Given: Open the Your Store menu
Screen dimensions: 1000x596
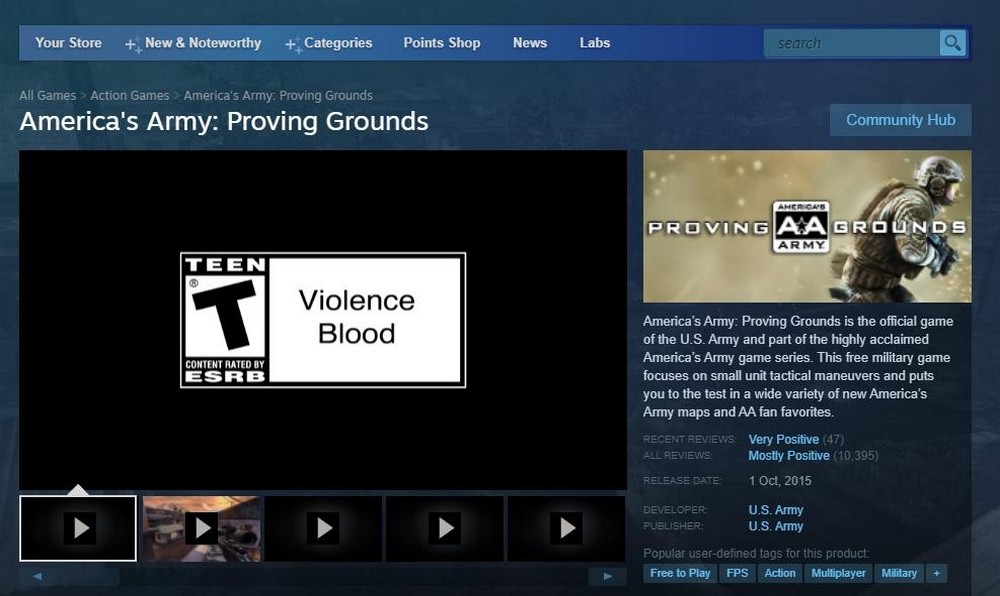Looking at the screenshot, I should click(x=68, y=43).
